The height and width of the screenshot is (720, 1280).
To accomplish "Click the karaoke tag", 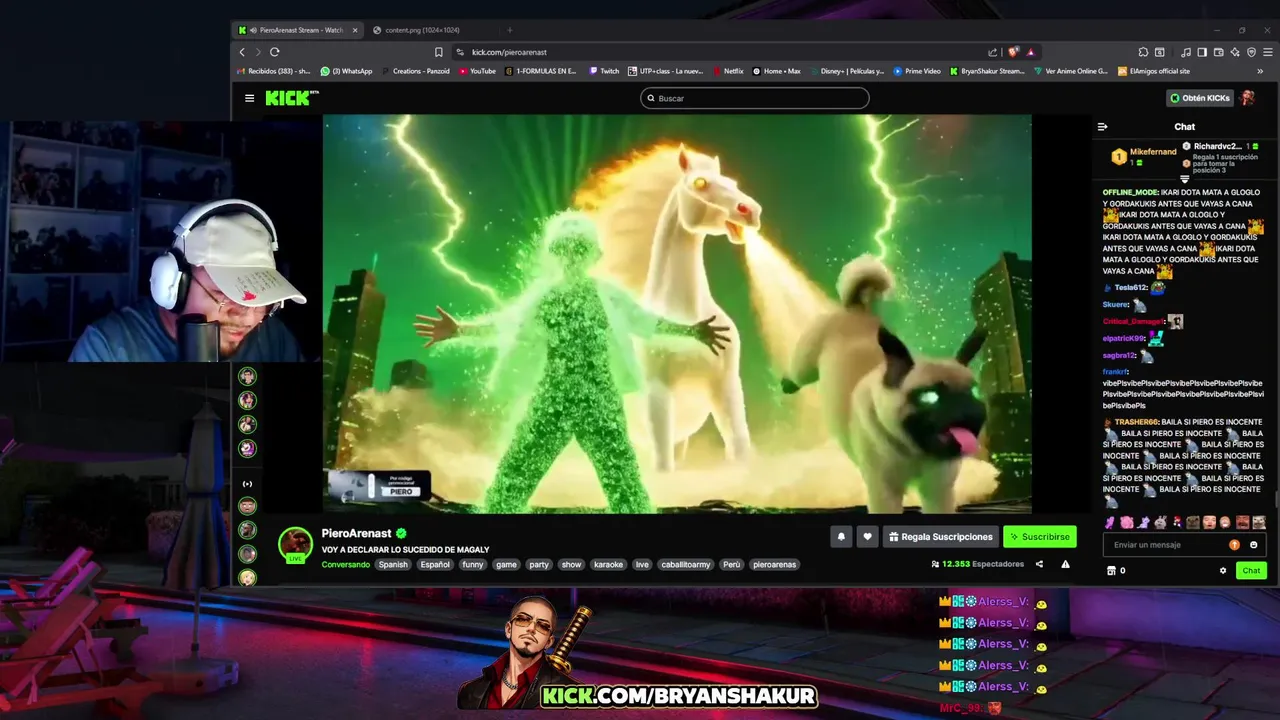I will 608,565.
